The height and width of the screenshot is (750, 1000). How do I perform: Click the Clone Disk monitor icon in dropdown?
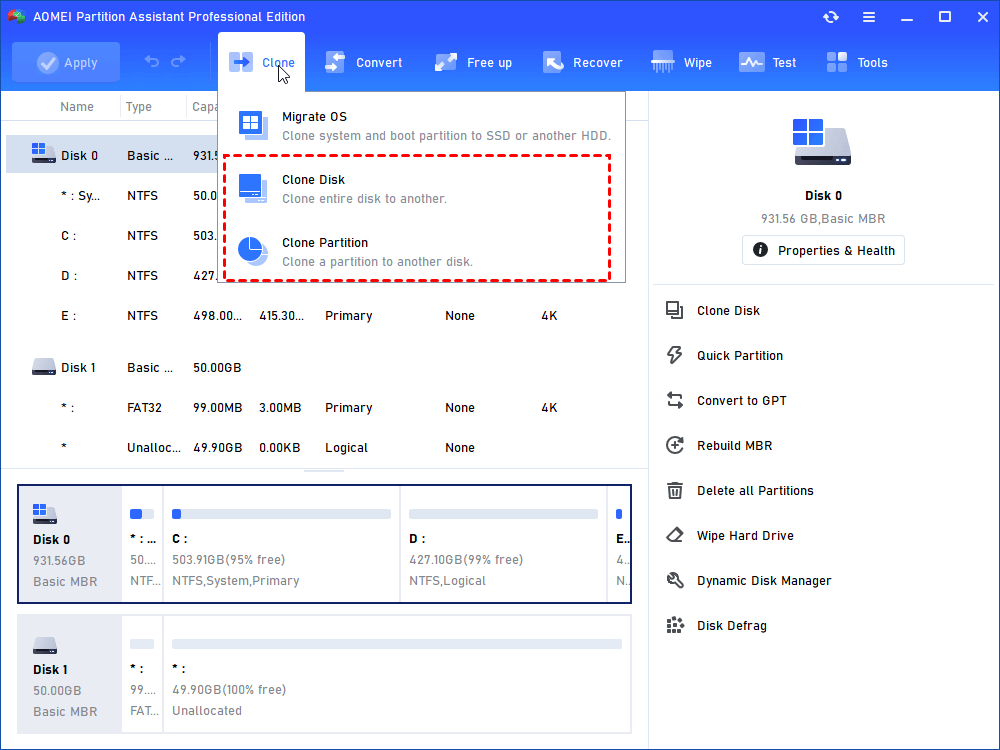[253, 188]
